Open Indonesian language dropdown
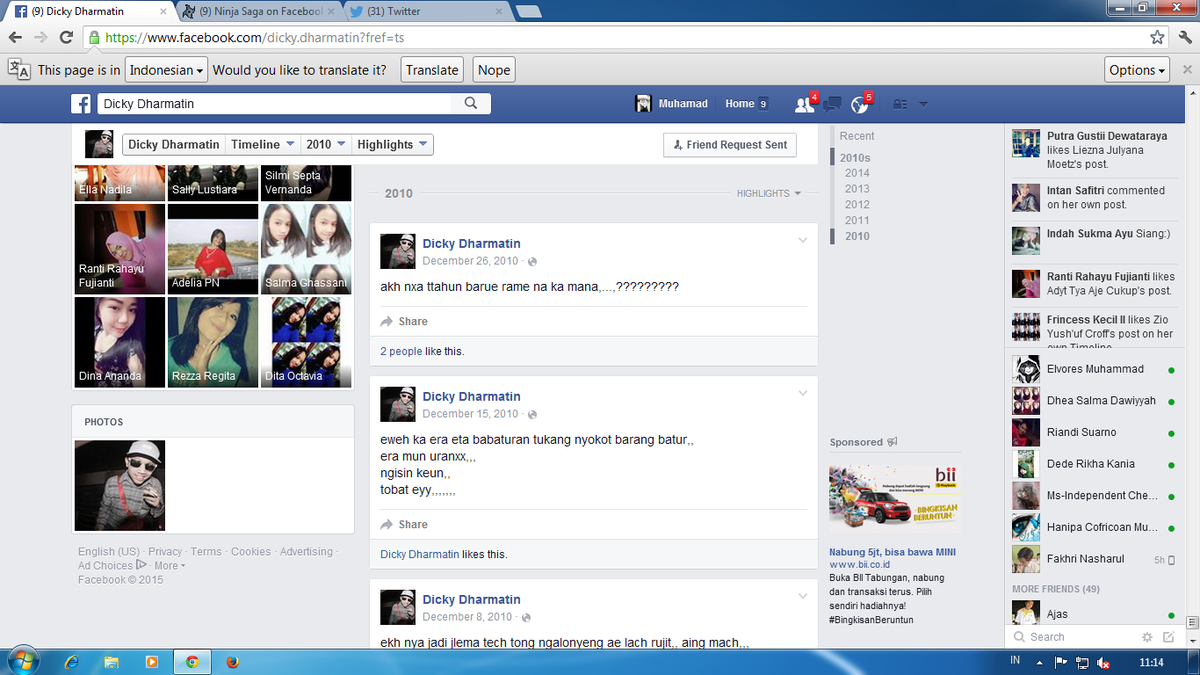Image resolution: width=1200 pixels, height=675 pixels. 167,70
